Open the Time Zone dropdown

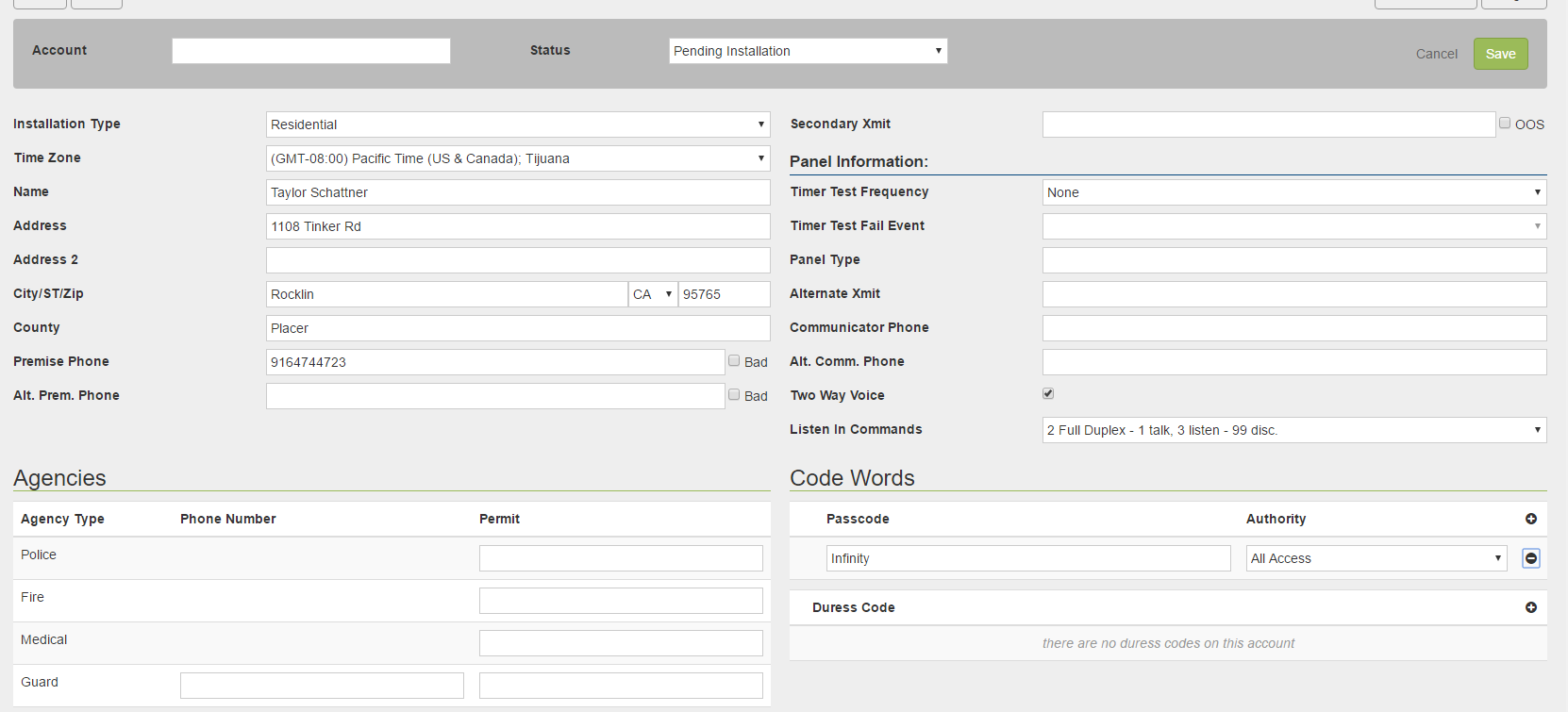517,158
